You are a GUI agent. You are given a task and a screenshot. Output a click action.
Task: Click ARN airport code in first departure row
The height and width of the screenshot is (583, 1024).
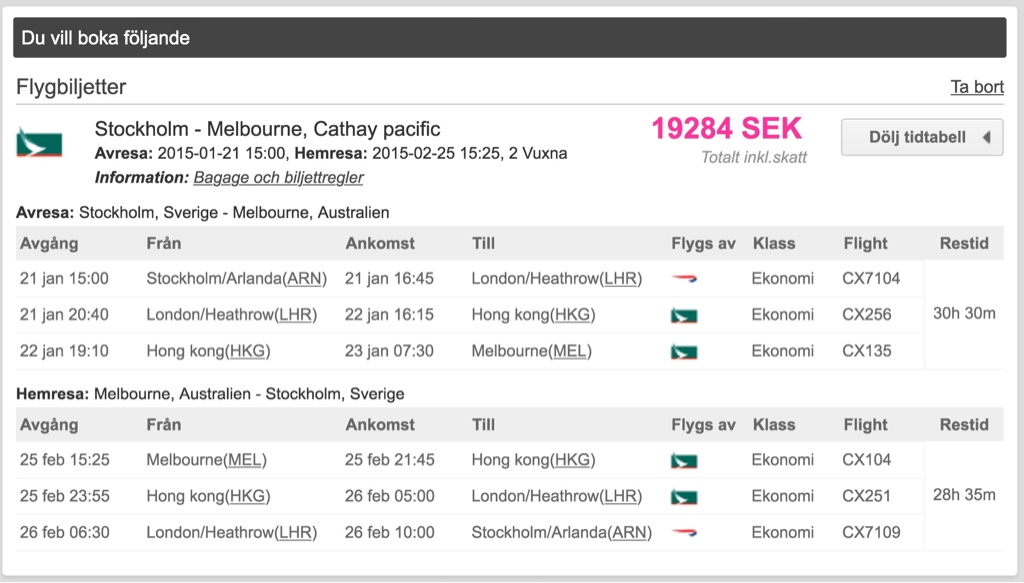tap(304, 279)
